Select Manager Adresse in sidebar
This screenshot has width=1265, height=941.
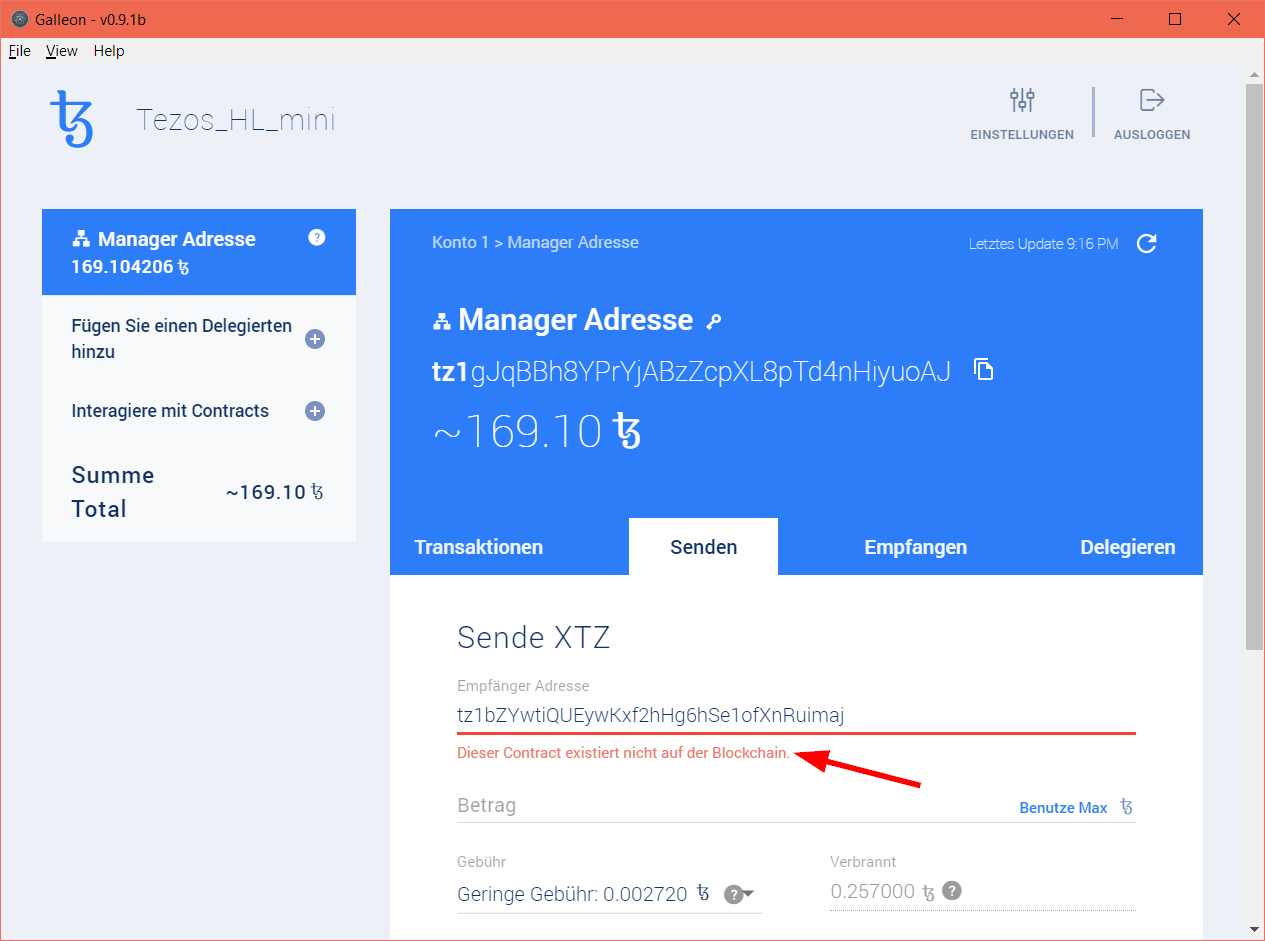(199, 252)
